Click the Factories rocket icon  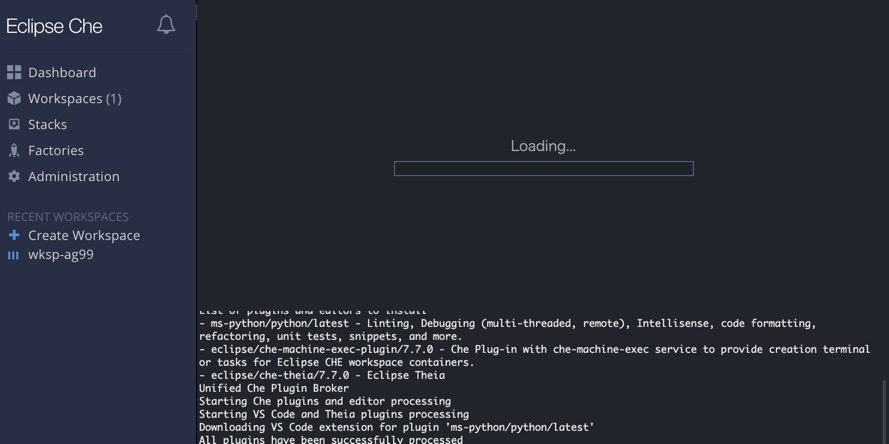coord(14,150)
